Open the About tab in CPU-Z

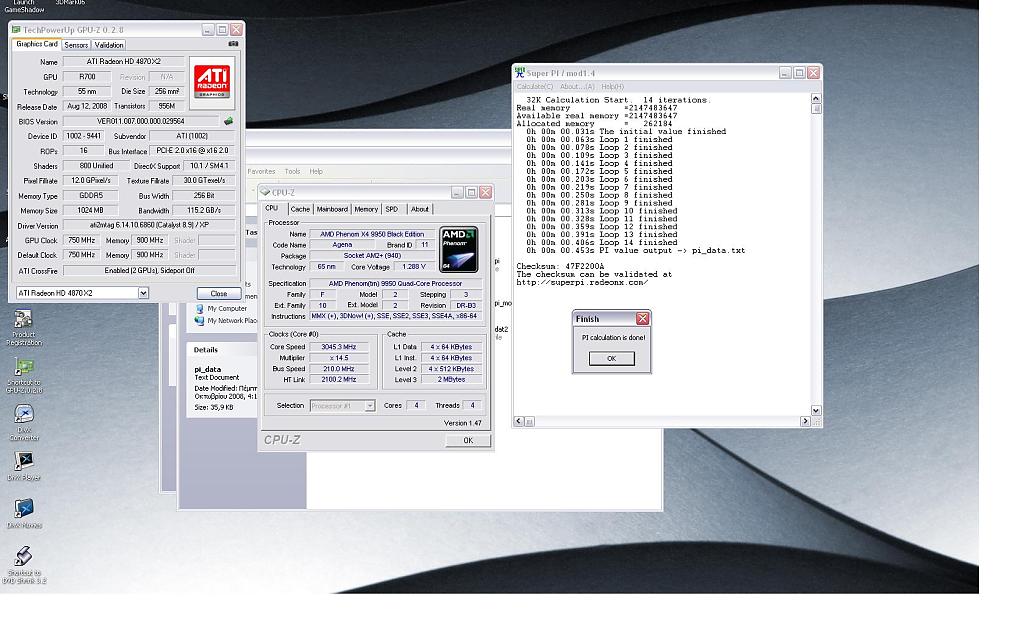tap(420, 209)
